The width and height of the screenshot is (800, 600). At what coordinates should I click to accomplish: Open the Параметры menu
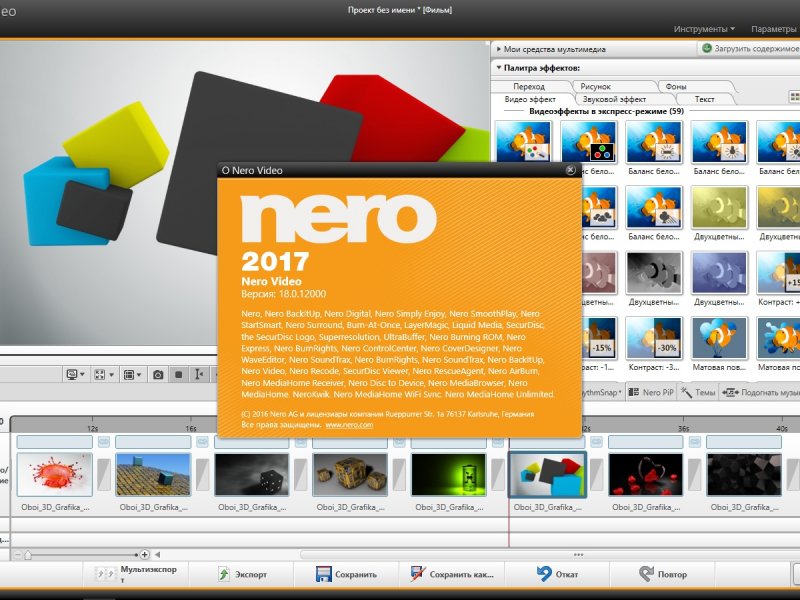[x=773, y=29]
